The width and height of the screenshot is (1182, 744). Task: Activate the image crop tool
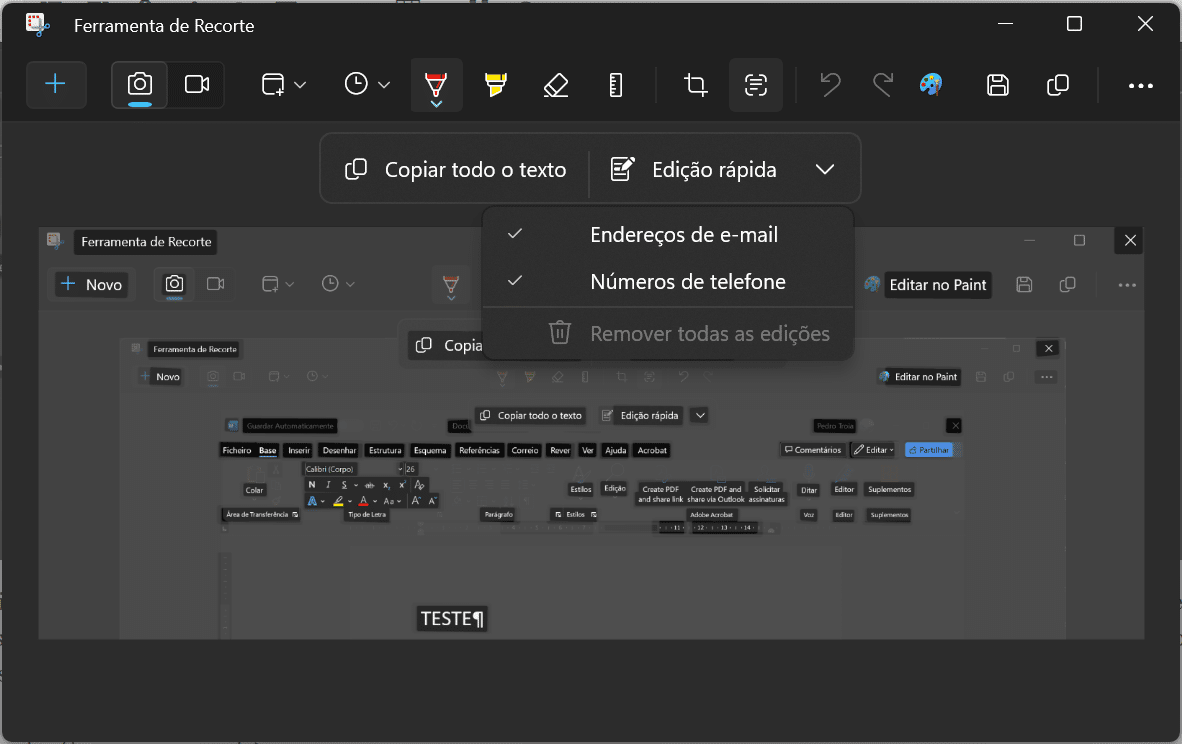tap(696, 85)
